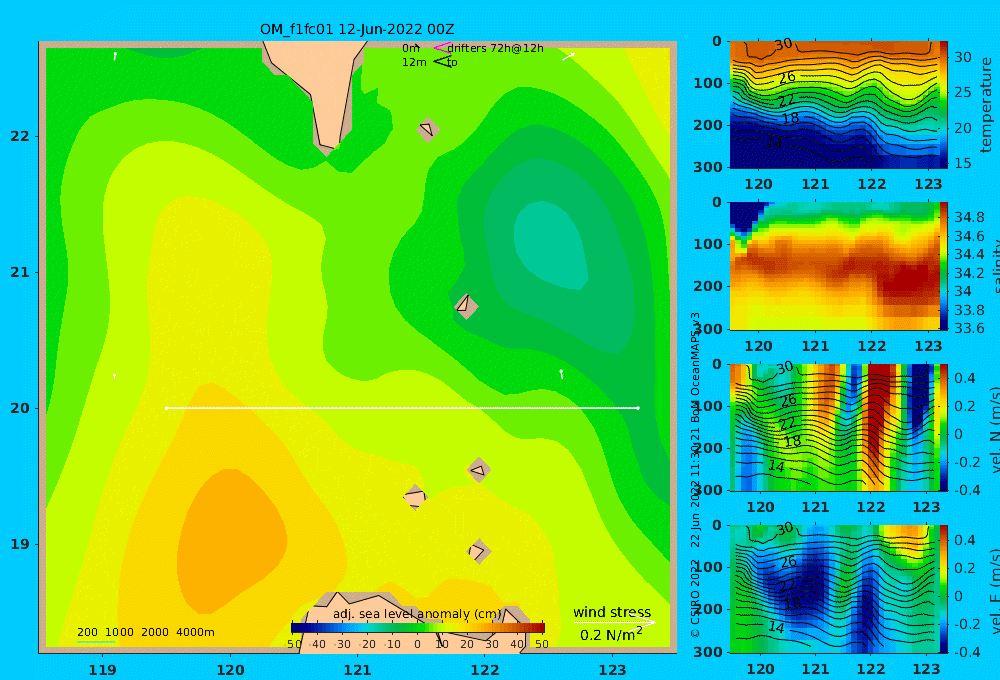The height and width of the screenshot is (680, 1000).
Task: Click the '50' maximum of the sea level colorbar
Action: [x=541, y=644]
